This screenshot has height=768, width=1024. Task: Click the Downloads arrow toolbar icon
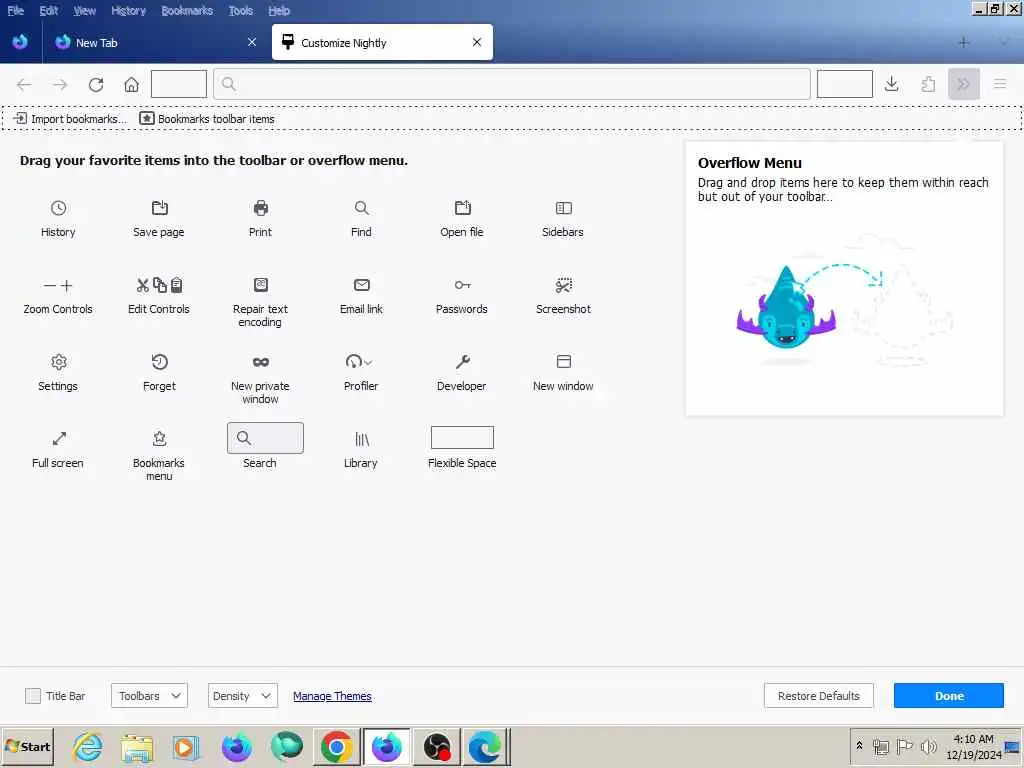[x=891, y=84]
